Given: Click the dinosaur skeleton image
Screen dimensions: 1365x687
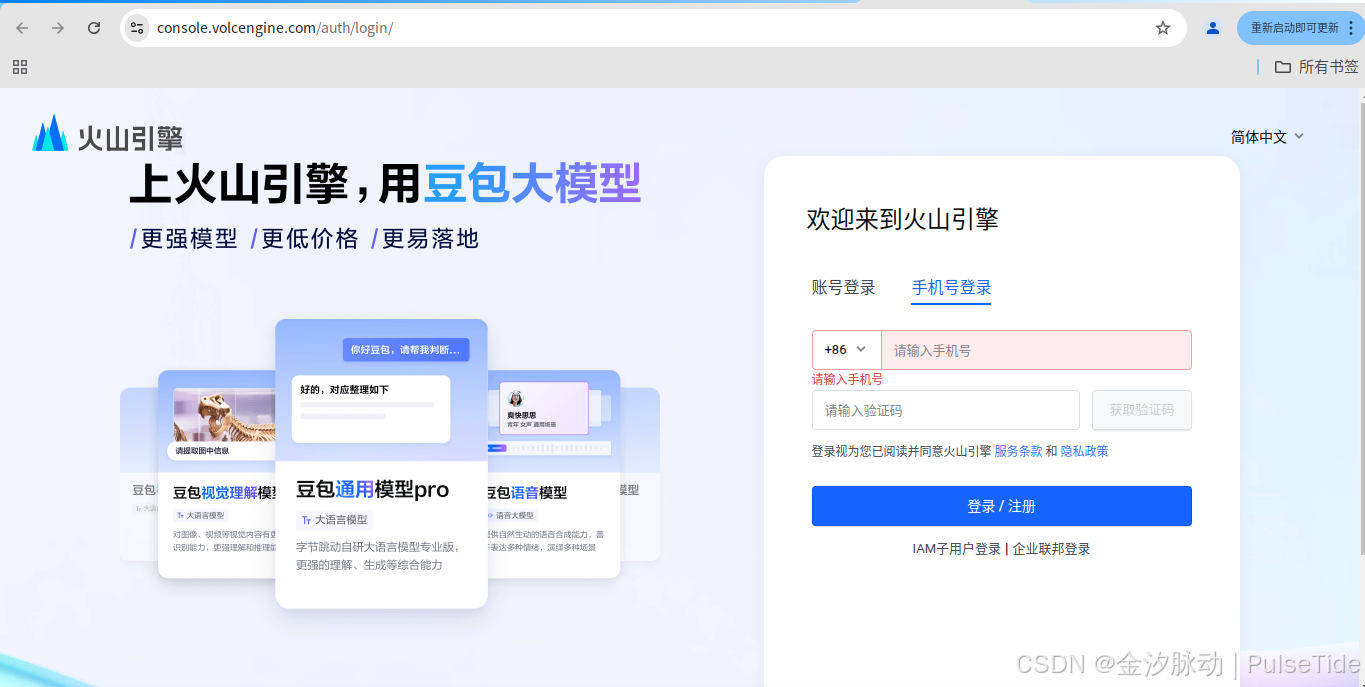Looking at the screenshot, I should pyautogui.click(x=224, y=415).
